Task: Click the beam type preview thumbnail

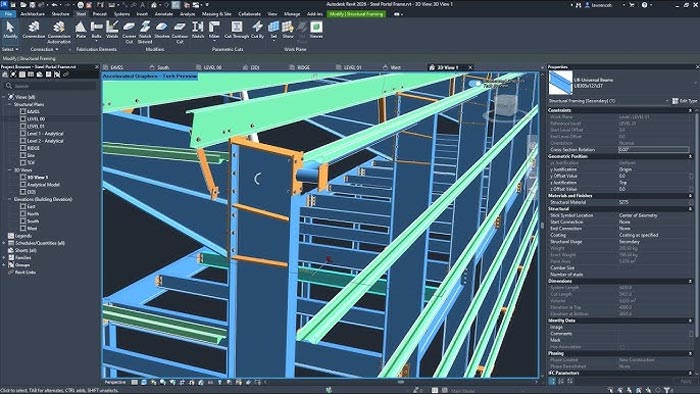Action: click(560, 83)
